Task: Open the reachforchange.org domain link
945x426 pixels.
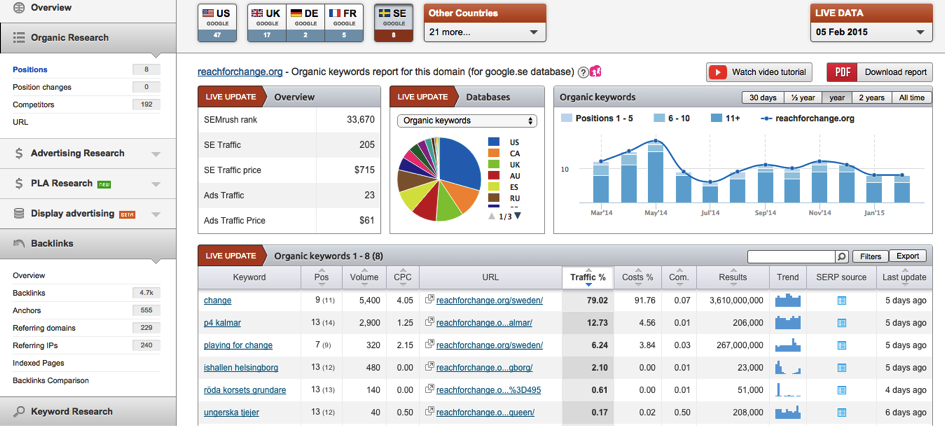Action: point(240,72)
